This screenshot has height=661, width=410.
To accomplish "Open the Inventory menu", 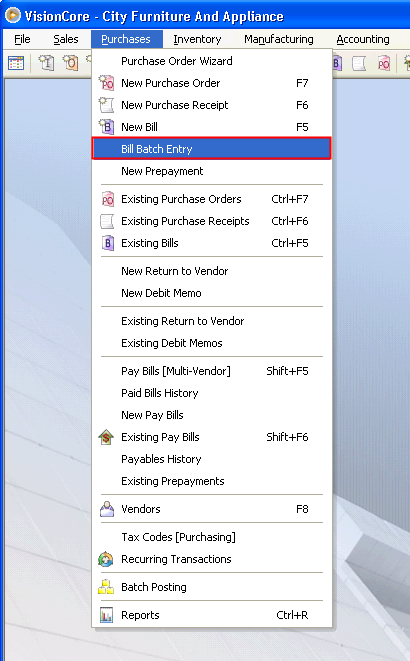I will point(197,39).
